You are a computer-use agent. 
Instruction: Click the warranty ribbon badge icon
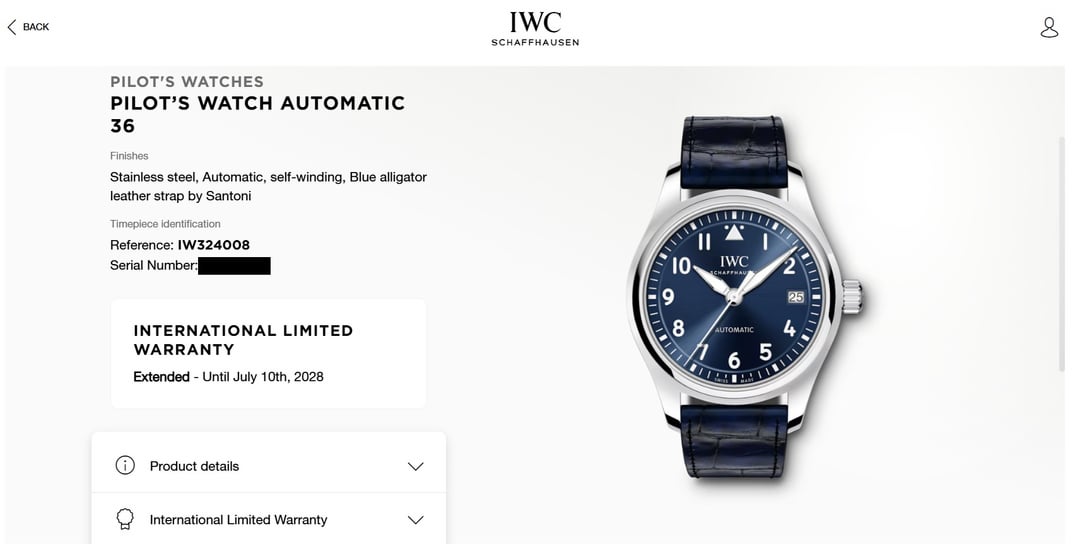125,520
